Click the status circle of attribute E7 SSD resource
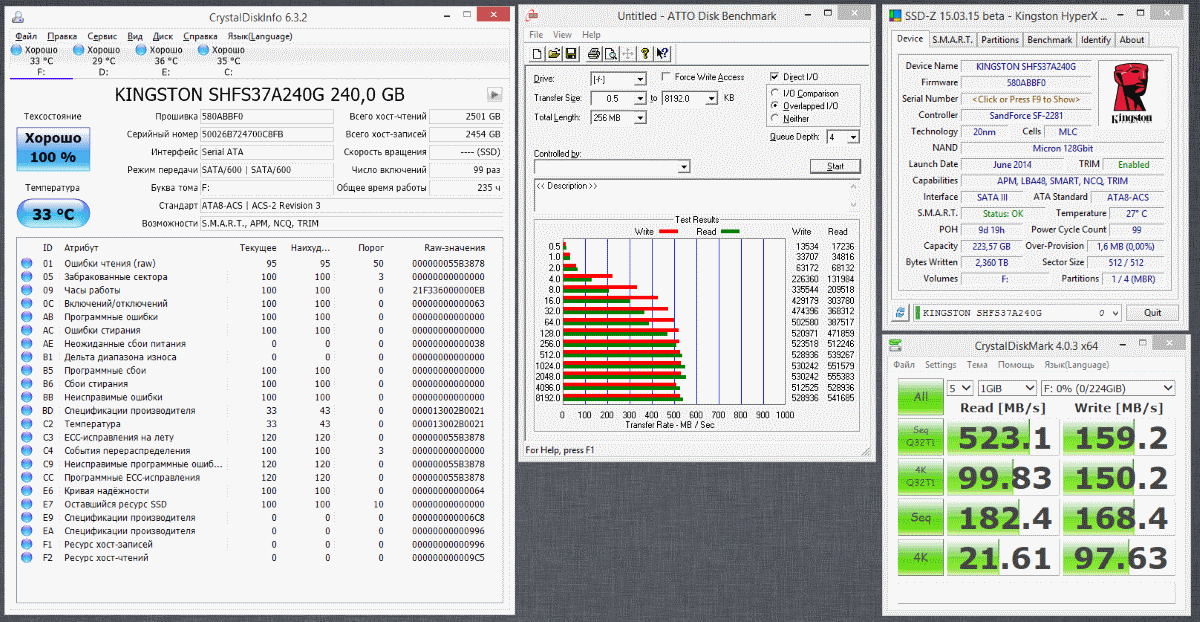The width and height of the screenshot is (1200, 622). tap(27, 504)
